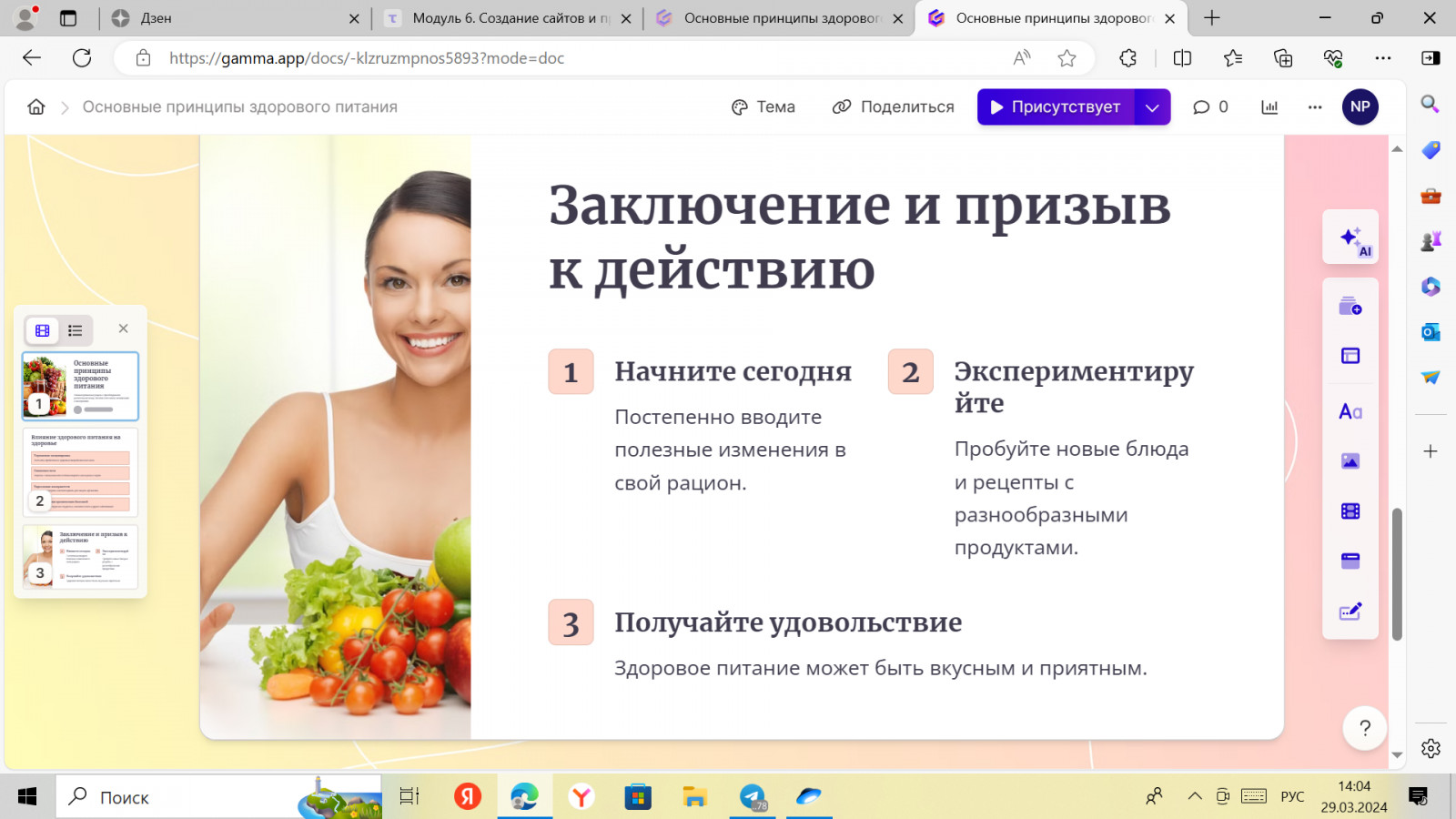Open the AI edit sparkle tool
Image resolution: width=1456 pixels, height=819 pixels.
(1350, 238)
